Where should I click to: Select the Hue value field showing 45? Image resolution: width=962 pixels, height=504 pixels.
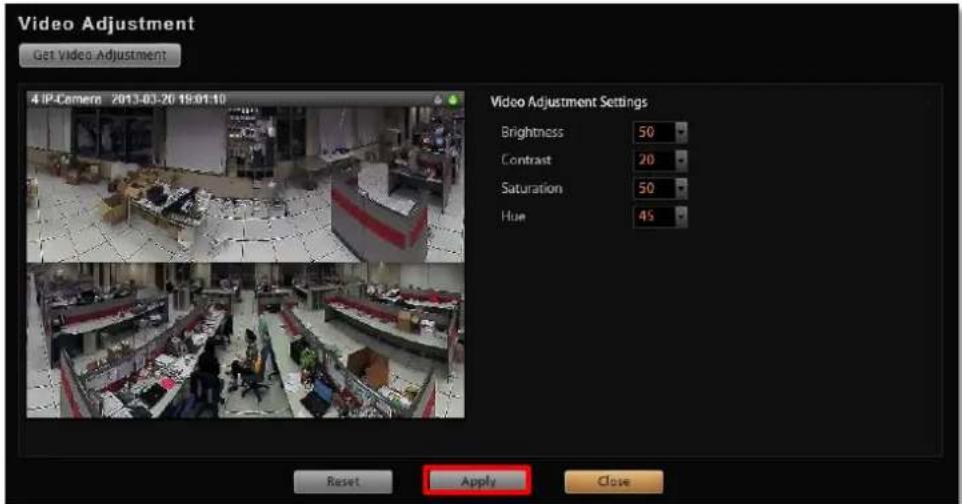click(x=653, y=216)
